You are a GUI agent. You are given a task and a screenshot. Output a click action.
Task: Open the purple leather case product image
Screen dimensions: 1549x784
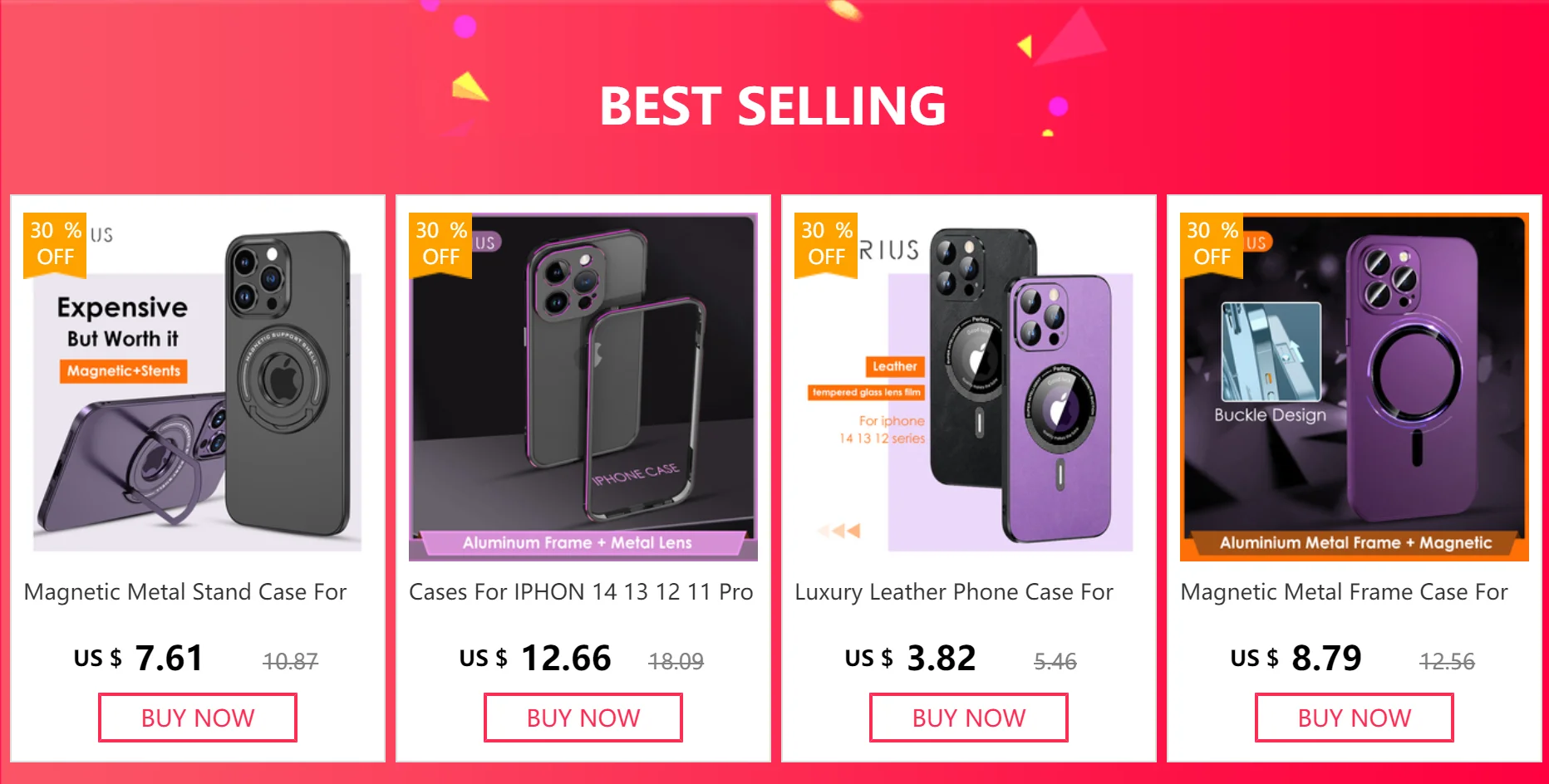tap(969, 387)
